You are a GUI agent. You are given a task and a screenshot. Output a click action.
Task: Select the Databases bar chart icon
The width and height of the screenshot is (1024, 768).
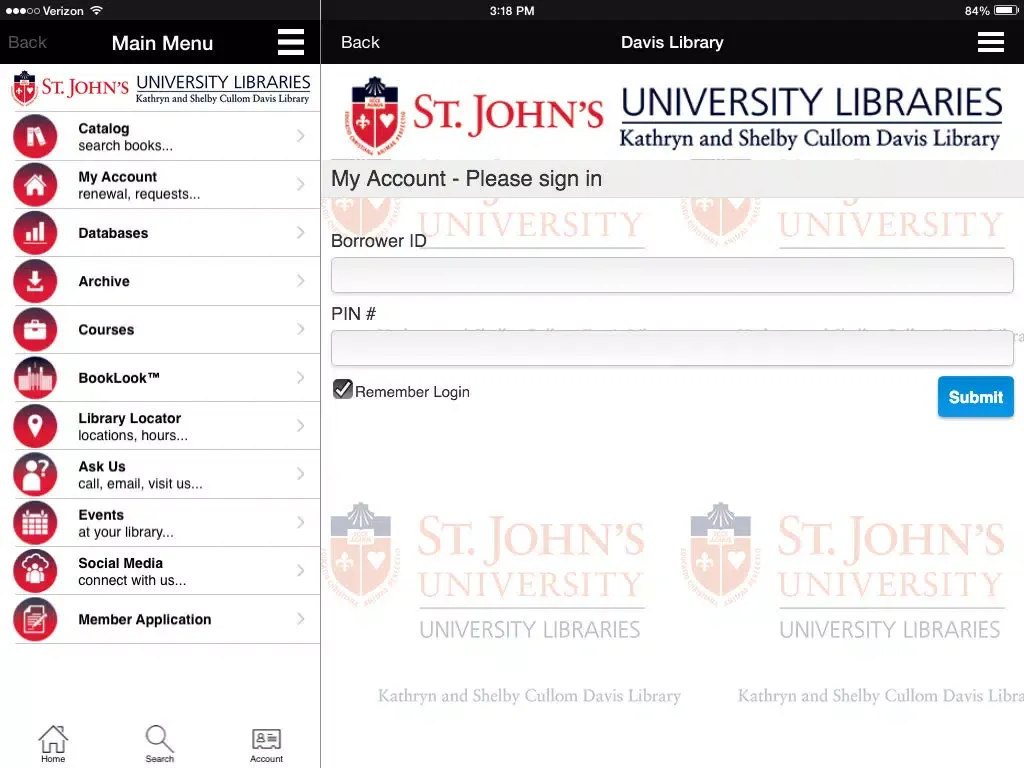coord(35,233)
